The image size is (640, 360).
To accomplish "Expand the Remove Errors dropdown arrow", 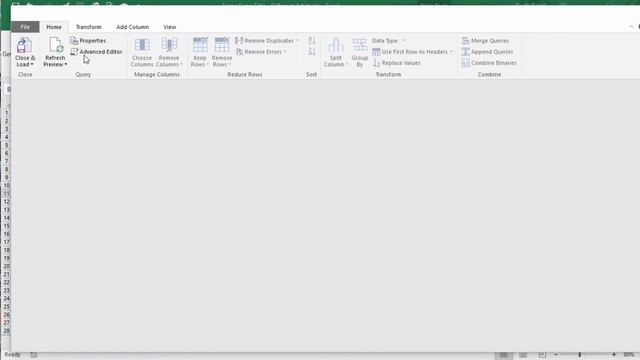I will (x=285, y=52).
